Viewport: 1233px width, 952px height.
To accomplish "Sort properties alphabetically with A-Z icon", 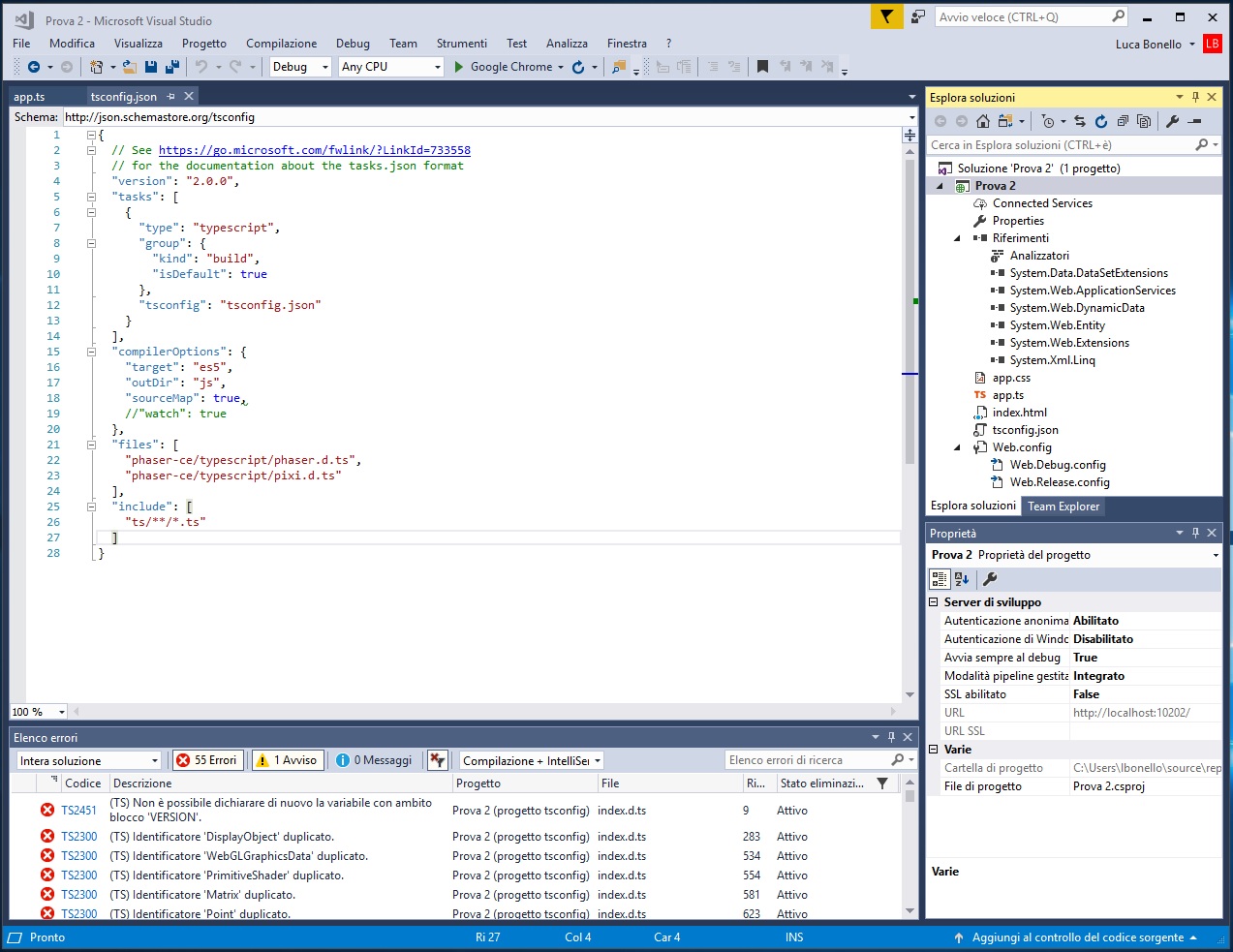I will click(962, 579).
